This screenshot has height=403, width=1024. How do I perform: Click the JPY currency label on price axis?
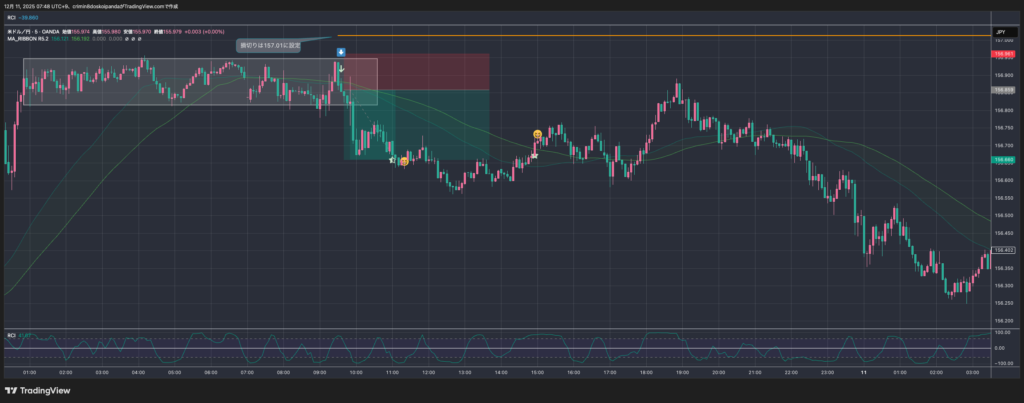1000,33
